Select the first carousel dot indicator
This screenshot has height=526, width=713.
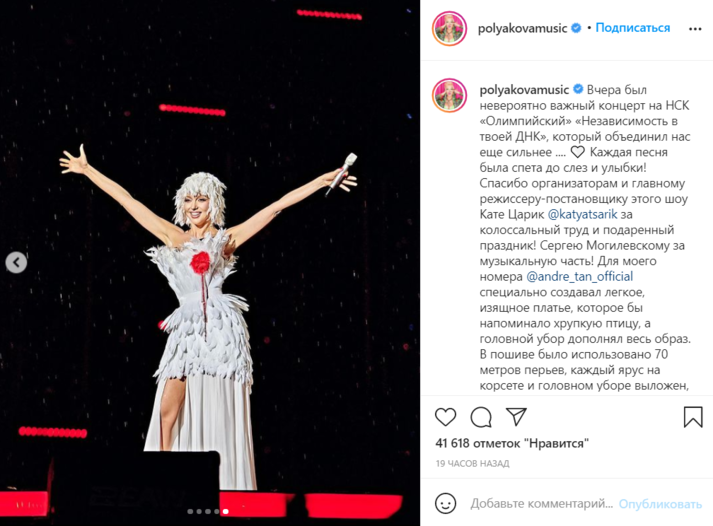(190, 511)
